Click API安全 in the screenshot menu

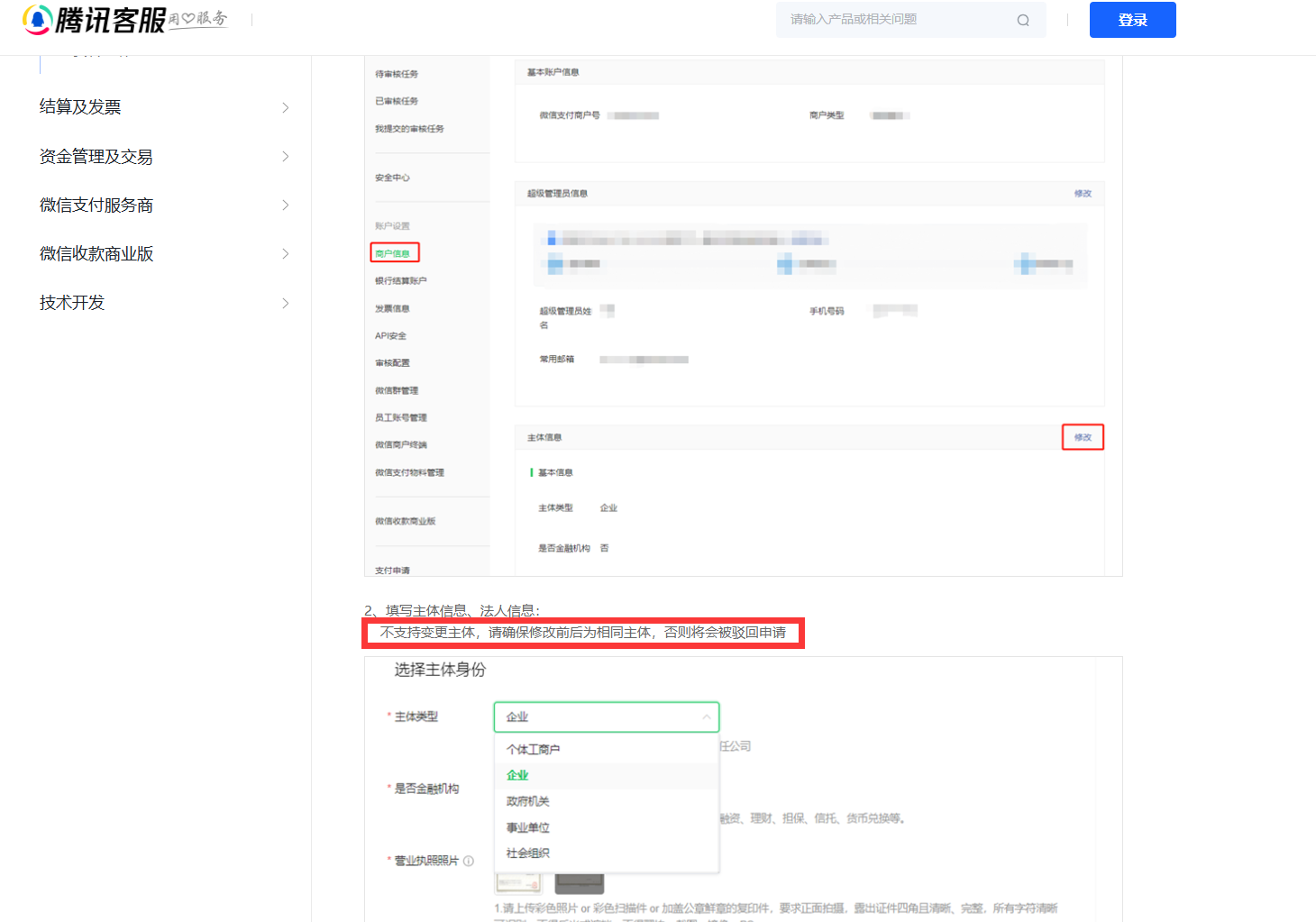point(390,336)
